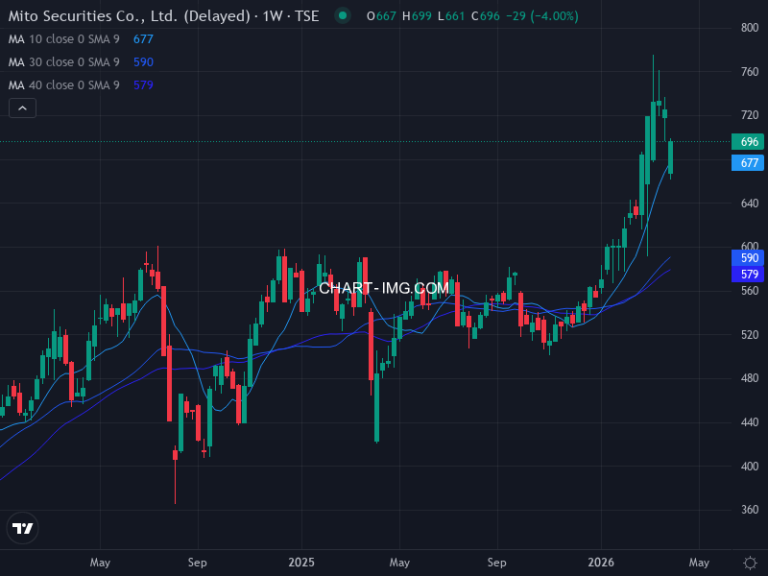Click the 360 level on price axis

point(750,510)
